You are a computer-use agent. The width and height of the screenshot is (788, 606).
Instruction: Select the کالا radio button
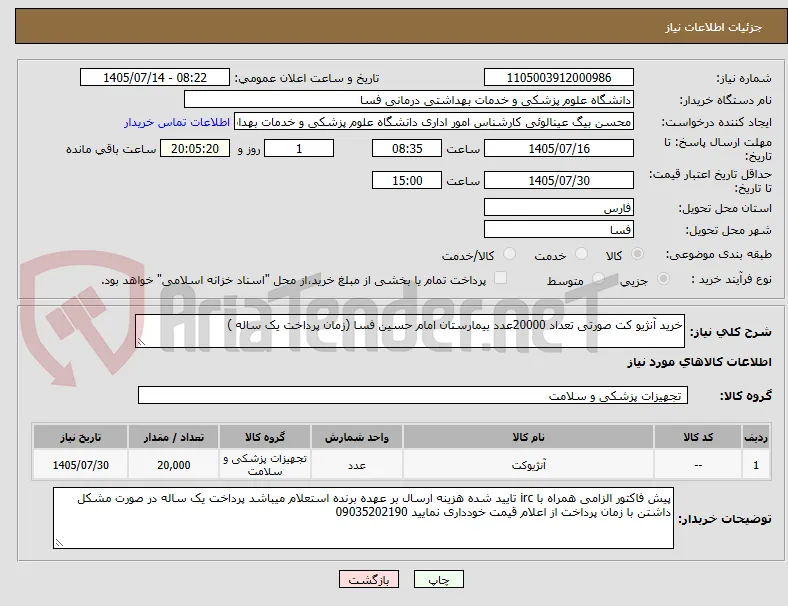pyautogui.click(x=637, y=254)
